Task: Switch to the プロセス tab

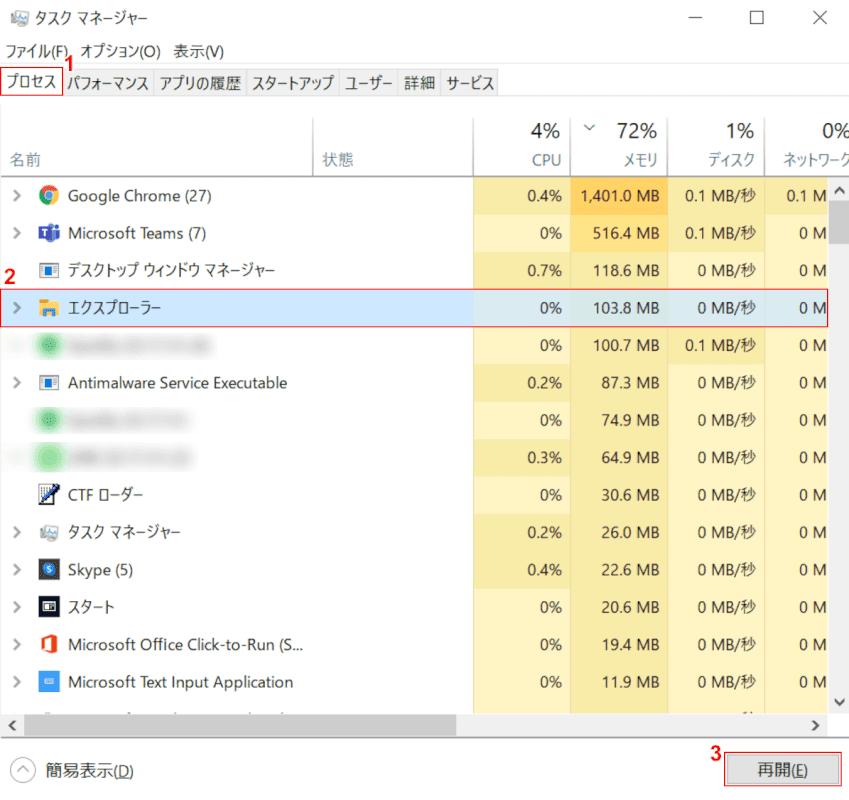Action: coord(31,82)
